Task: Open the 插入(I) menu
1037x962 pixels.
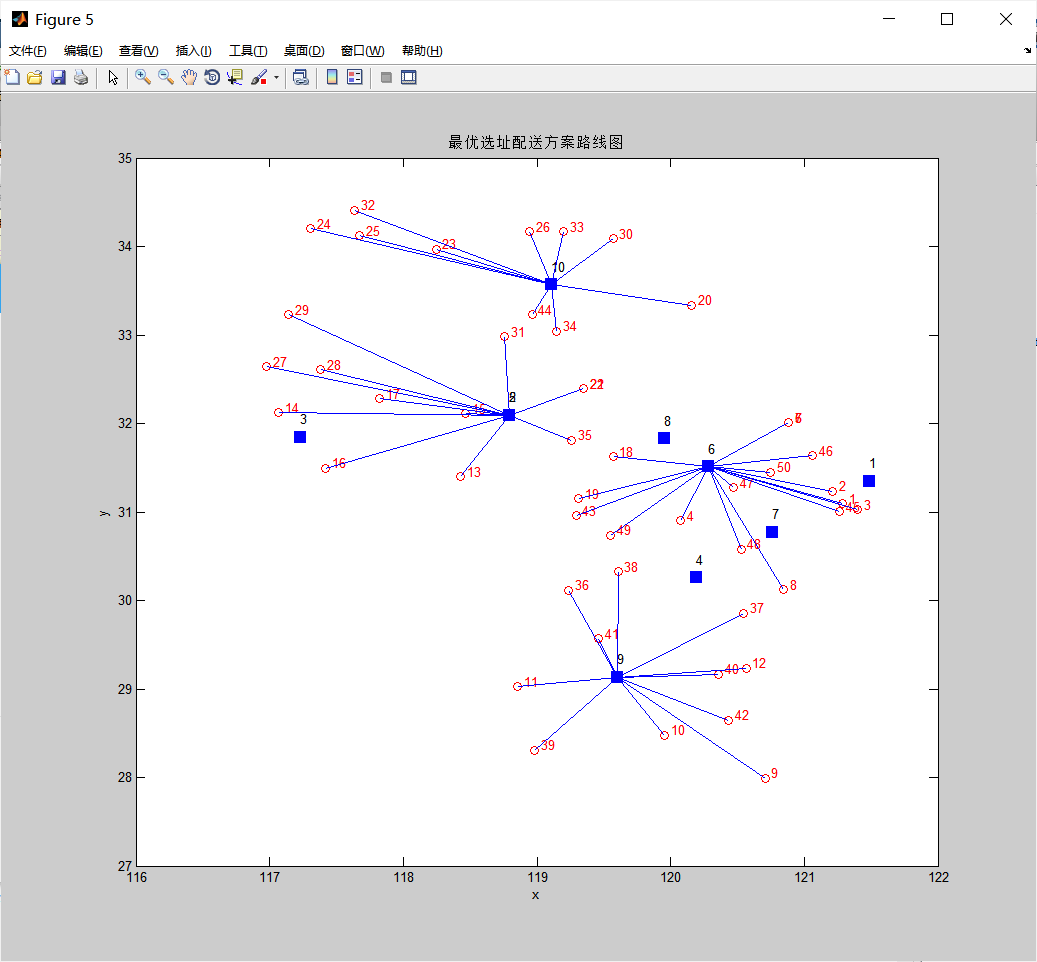Action: tap(193, 51)
